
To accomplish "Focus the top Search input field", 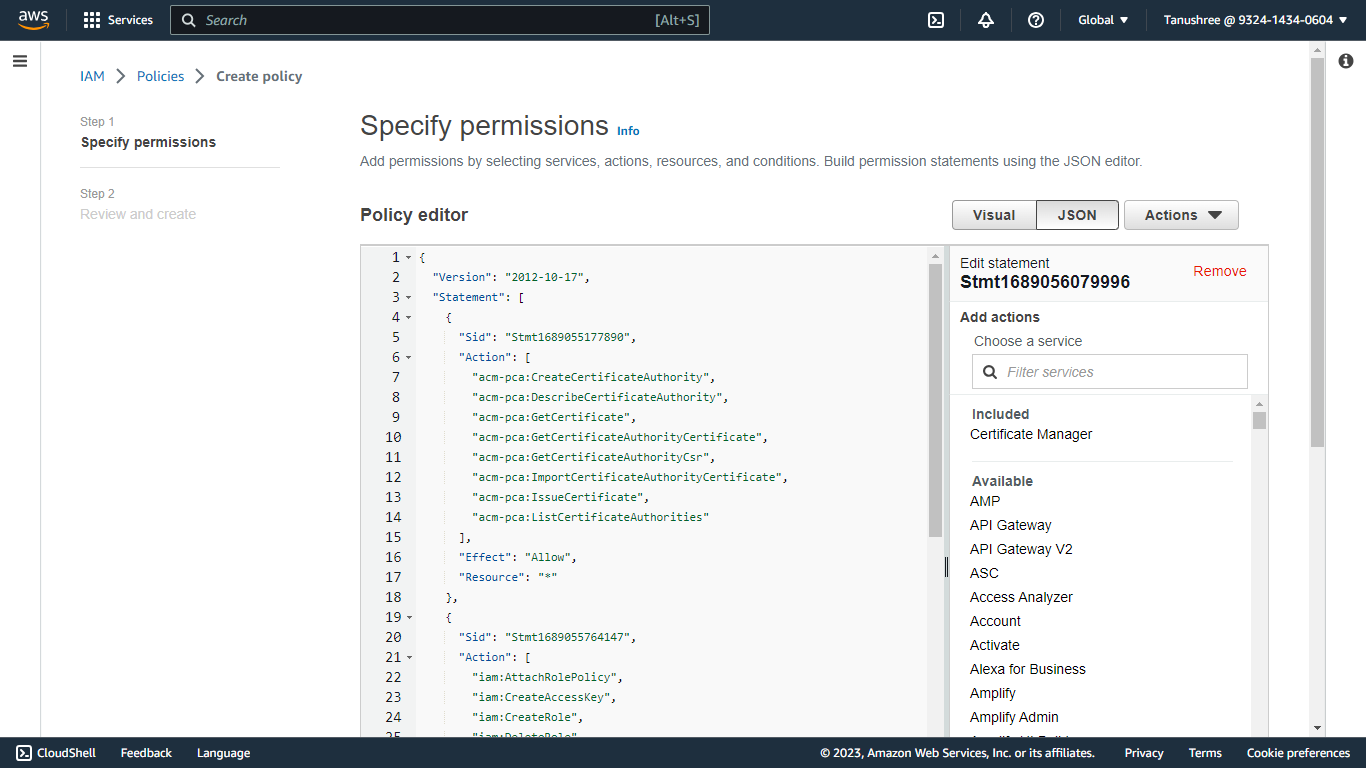I will [440, 20].
